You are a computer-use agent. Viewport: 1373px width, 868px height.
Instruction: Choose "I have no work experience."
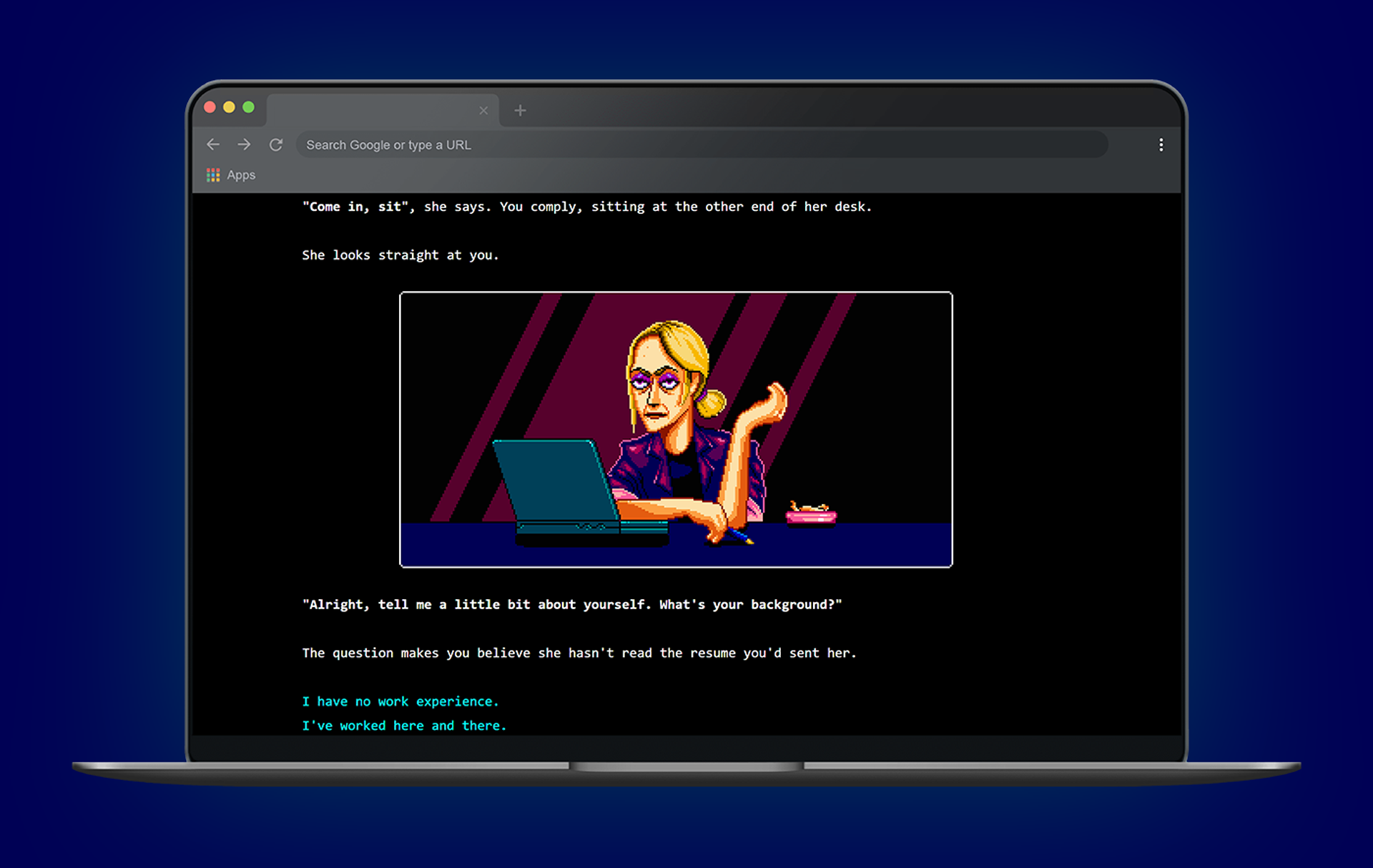(400, 701)
